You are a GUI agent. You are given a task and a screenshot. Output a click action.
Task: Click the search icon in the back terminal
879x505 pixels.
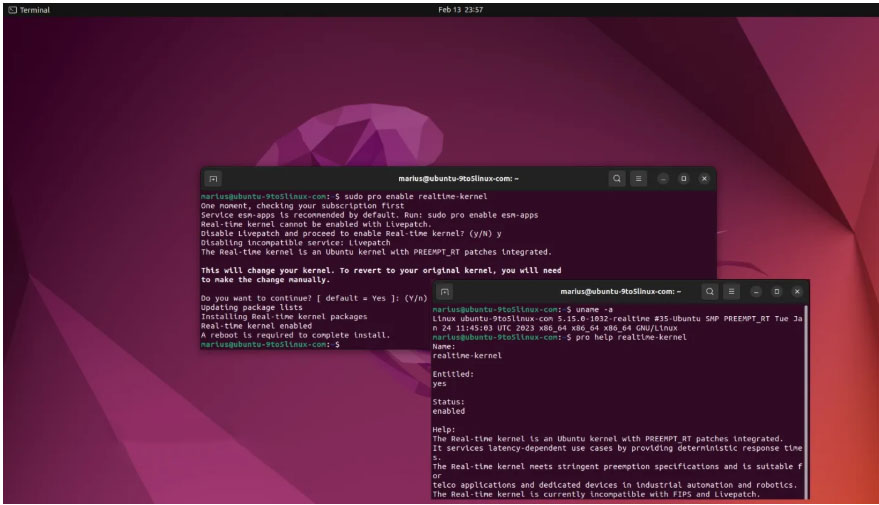point(618,179)
